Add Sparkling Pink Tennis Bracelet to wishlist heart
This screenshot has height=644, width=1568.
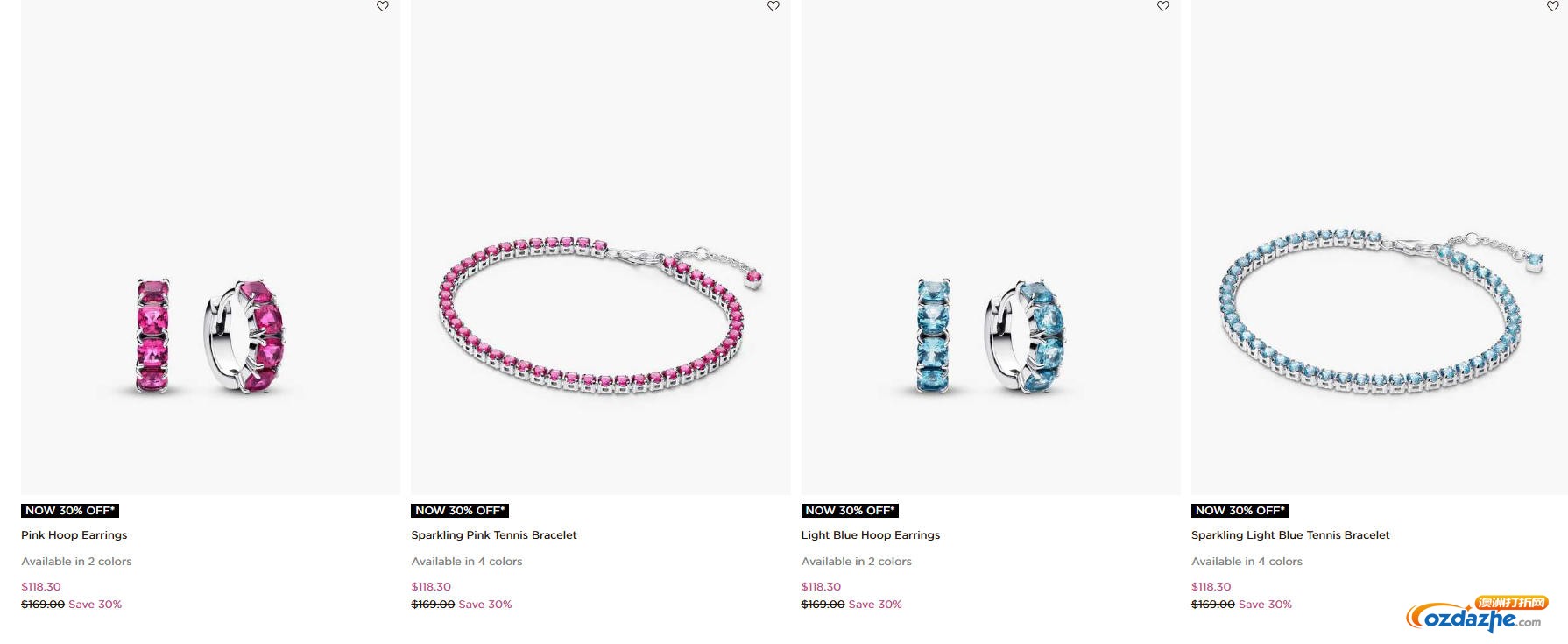point(773,5)
